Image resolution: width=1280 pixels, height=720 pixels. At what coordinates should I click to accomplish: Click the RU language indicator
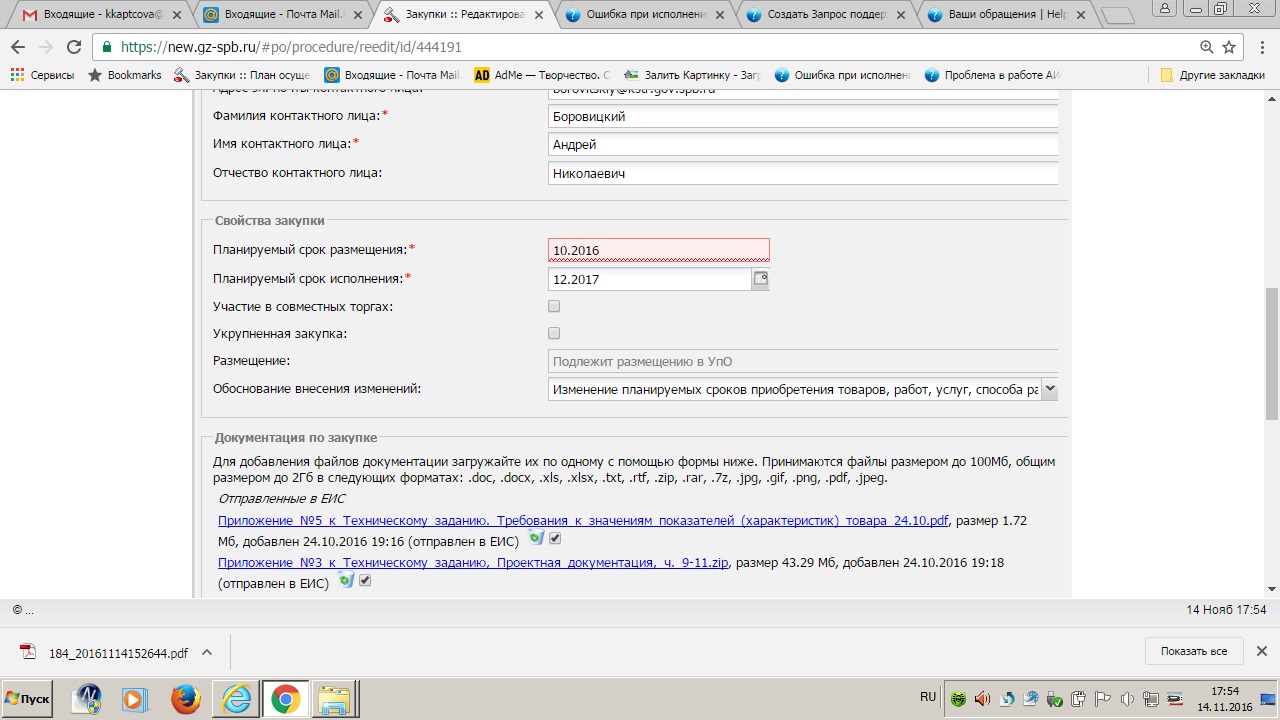pyautogui.click(x=928, y=697)
